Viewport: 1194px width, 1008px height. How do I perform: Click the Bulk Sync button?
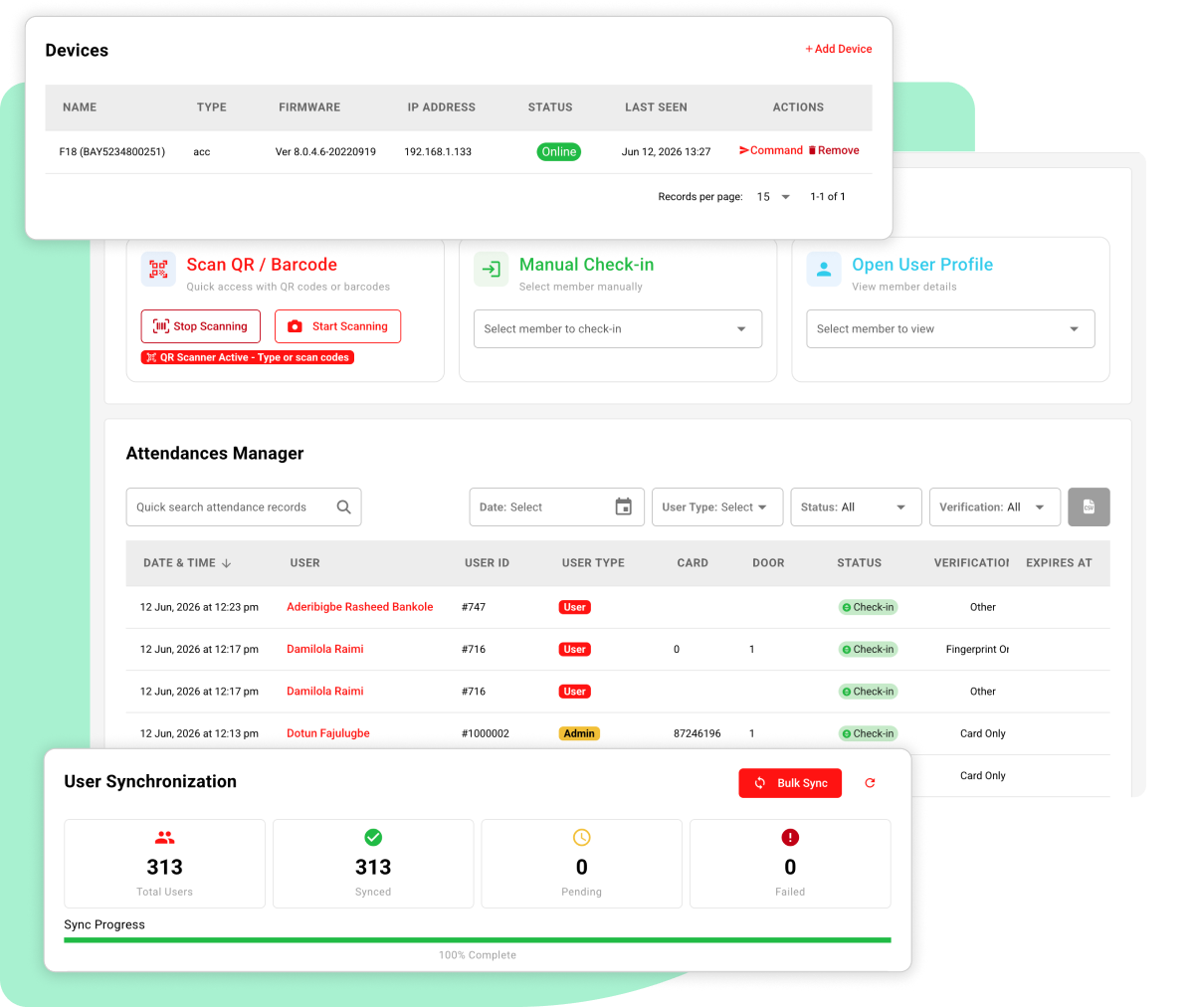click(x=790, y=783)
